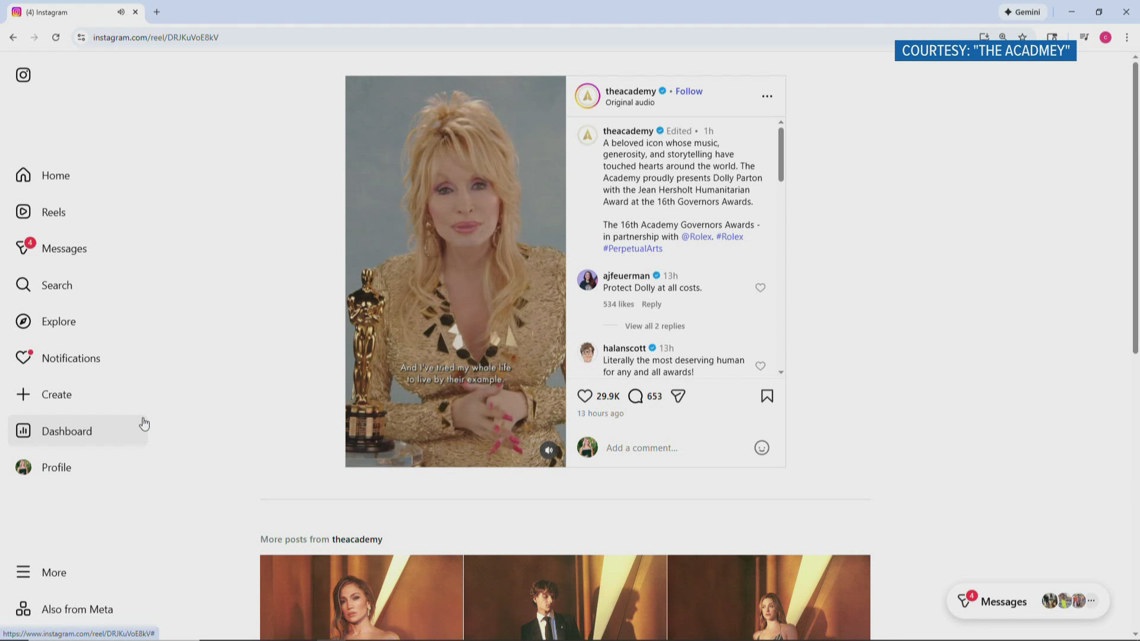
Task: Share the reel with paper-plane icon
Action: (678, 396)
